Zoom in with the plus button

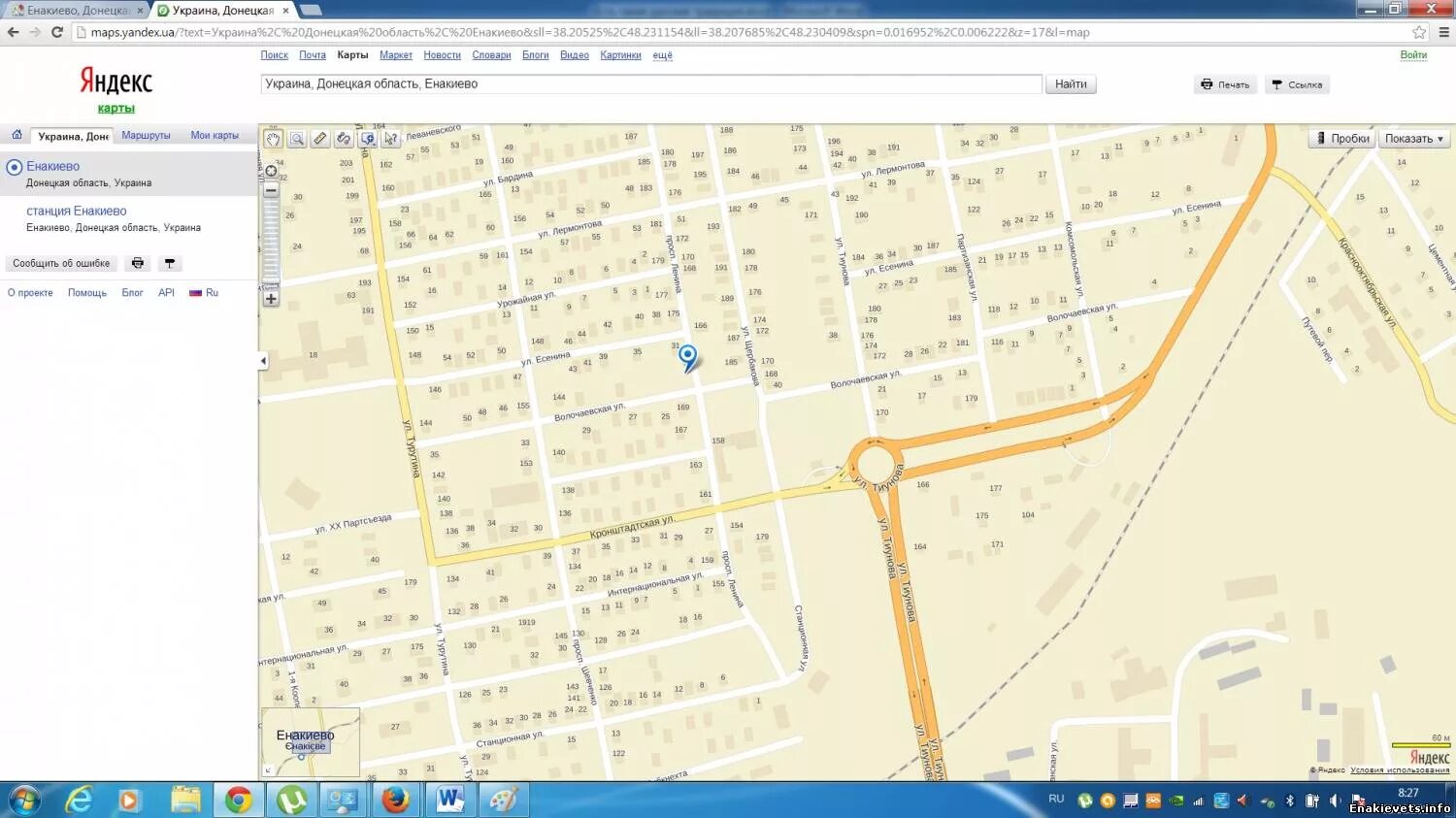point(271,299)
